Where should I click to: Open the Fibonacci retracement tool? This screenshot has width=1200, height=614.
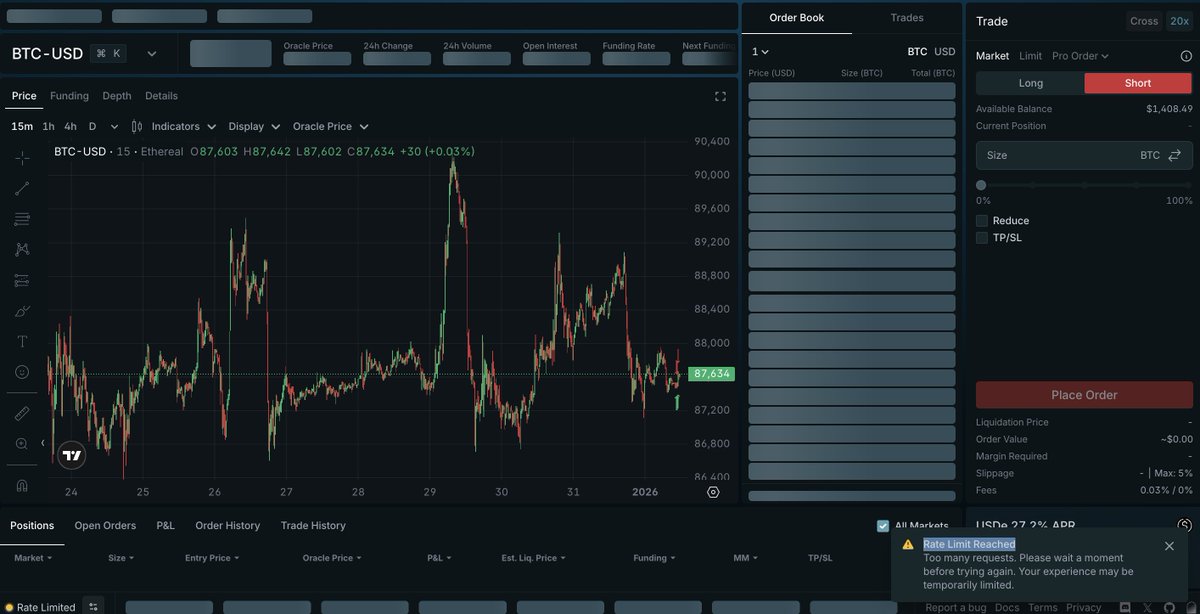(x=22, y=219)
